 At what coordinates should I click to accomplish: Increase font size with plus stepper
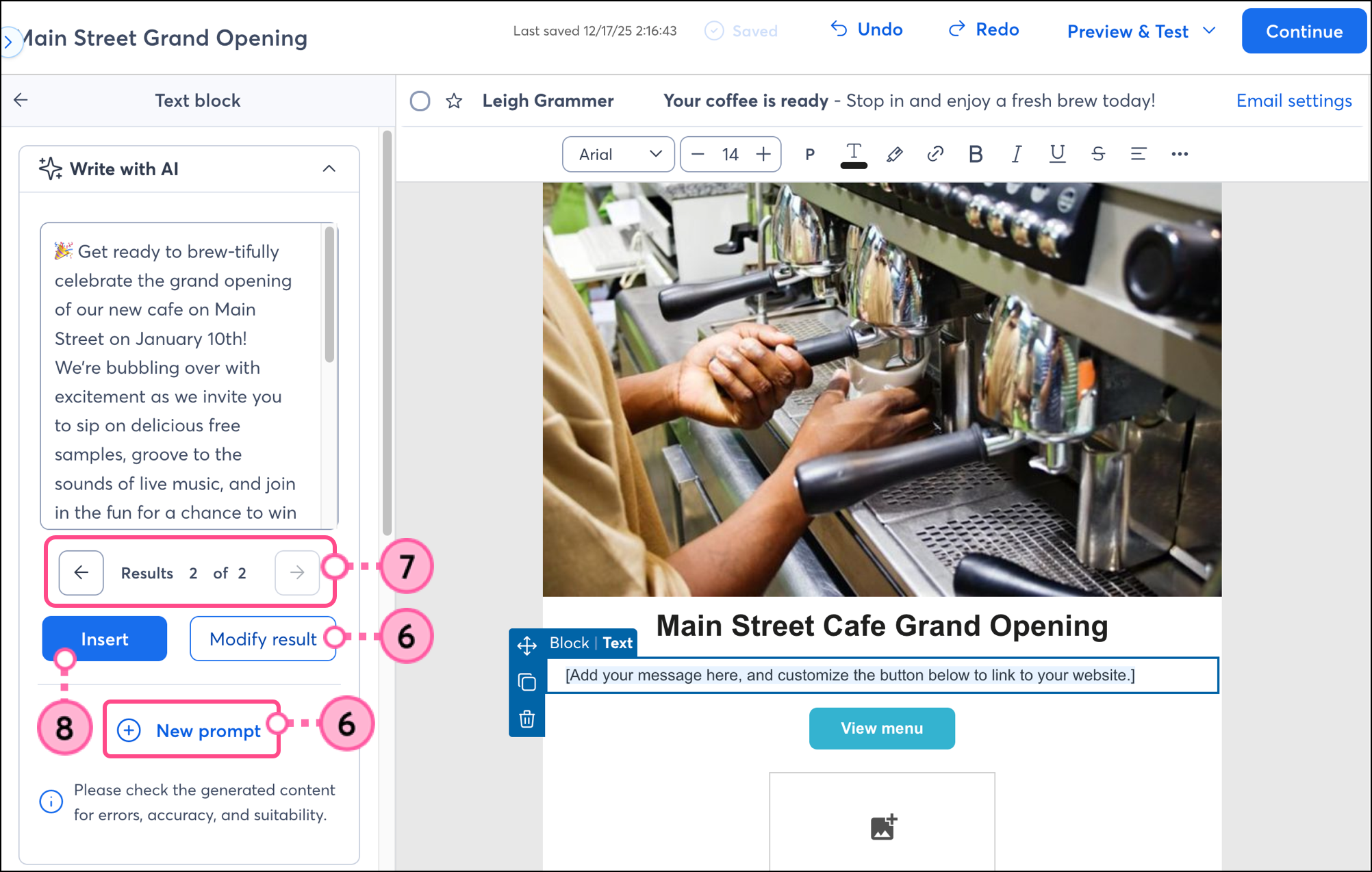pyautogui.click(x=763, y=154)
